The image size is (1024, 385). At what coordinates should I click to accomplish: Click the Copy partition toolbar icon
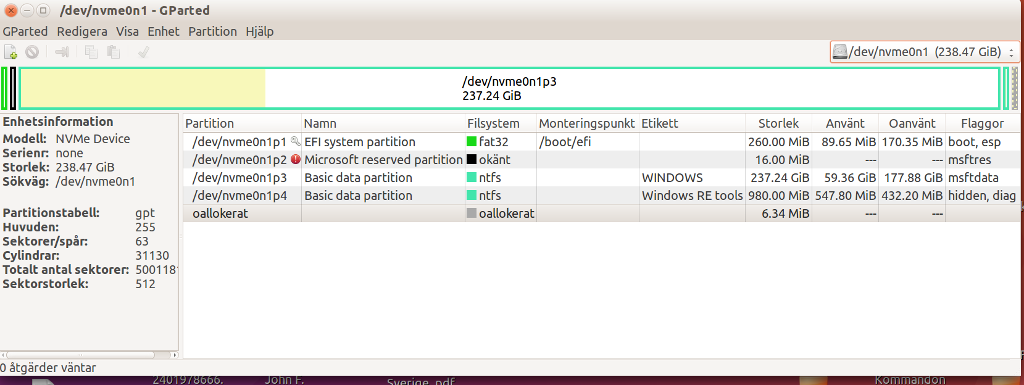(91, 52)
